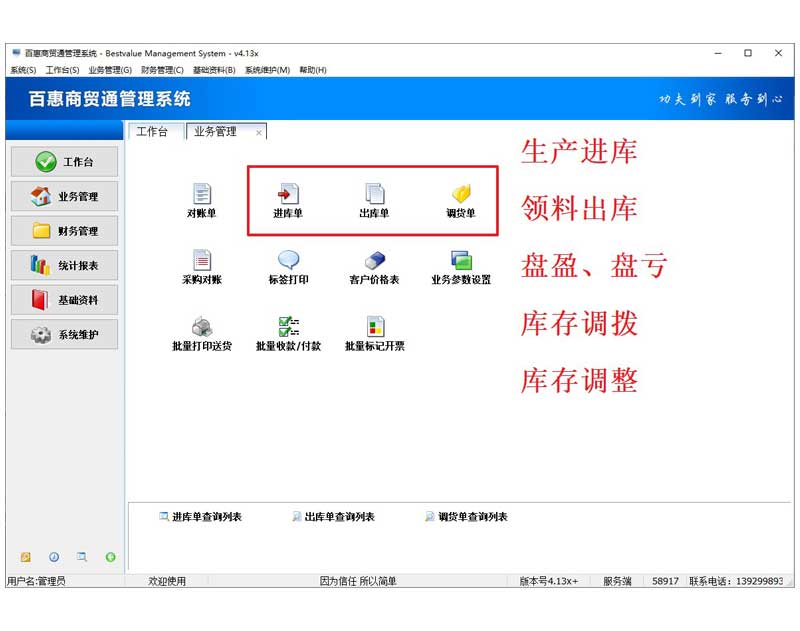
Task: Open the 系统(S) menu
Action: click(23, 70)
